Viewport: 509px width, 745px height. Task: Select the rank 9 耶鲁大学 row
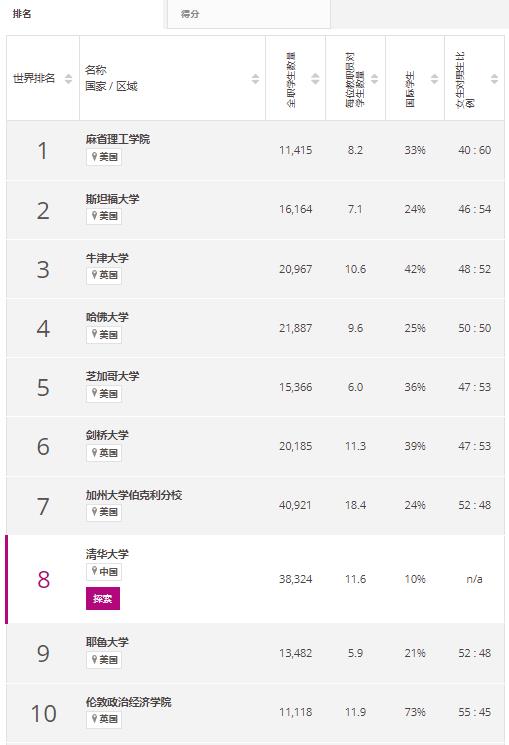click(255, 653)
